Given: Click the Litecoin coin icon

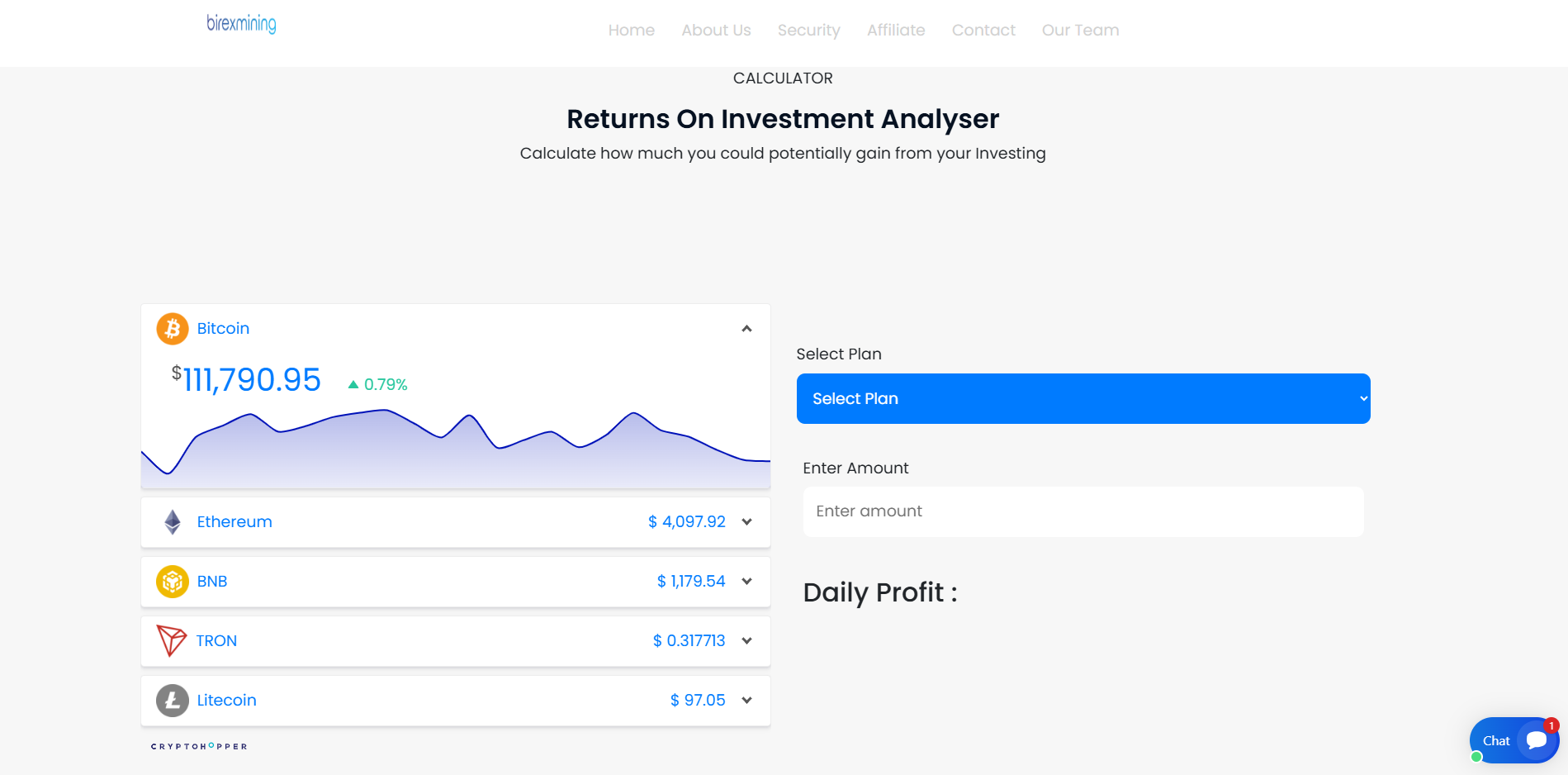Looking at the screenshot, I should tap(173, 701).
